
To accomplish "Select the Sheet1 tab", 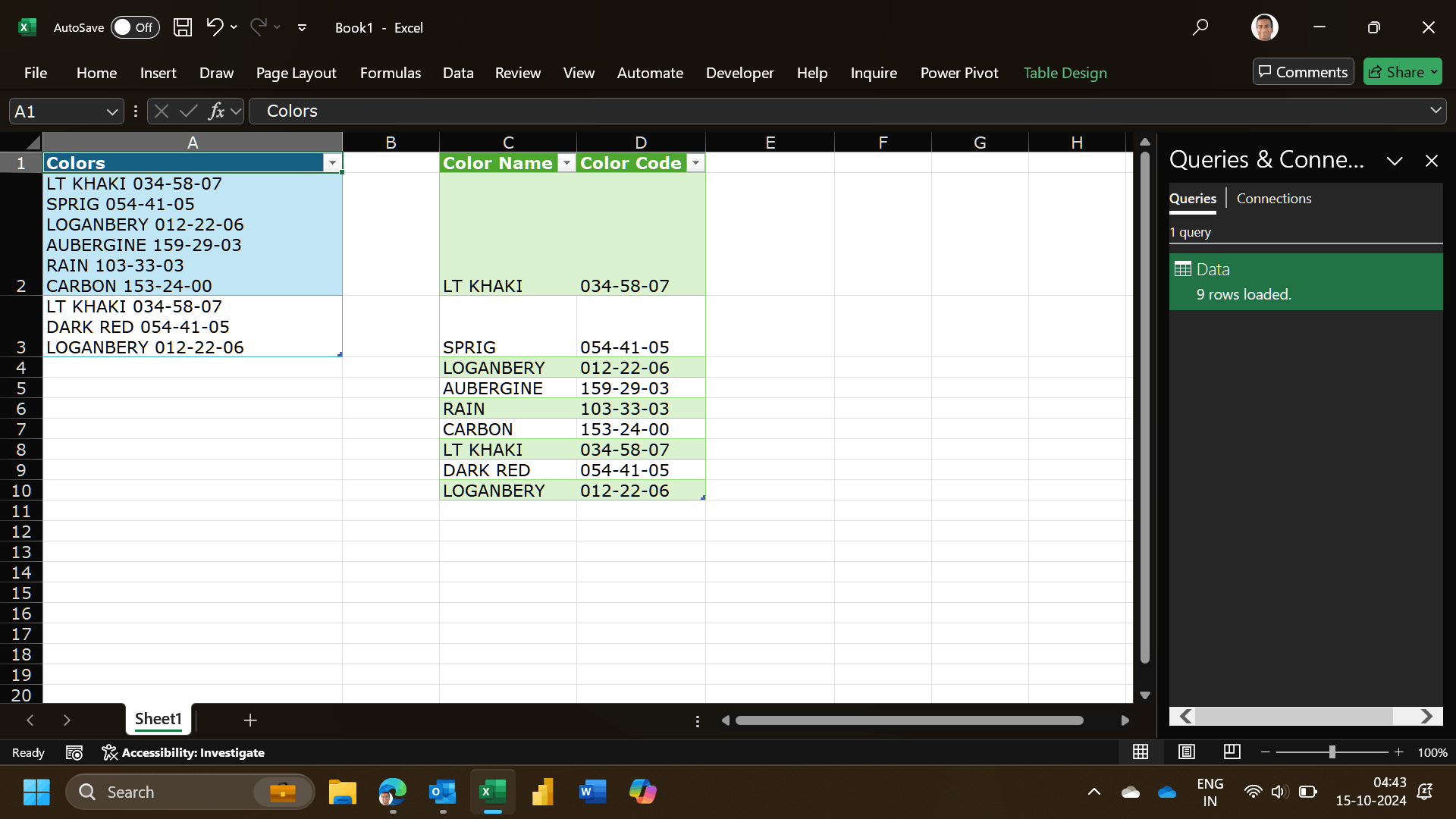I will pos(158,719).
